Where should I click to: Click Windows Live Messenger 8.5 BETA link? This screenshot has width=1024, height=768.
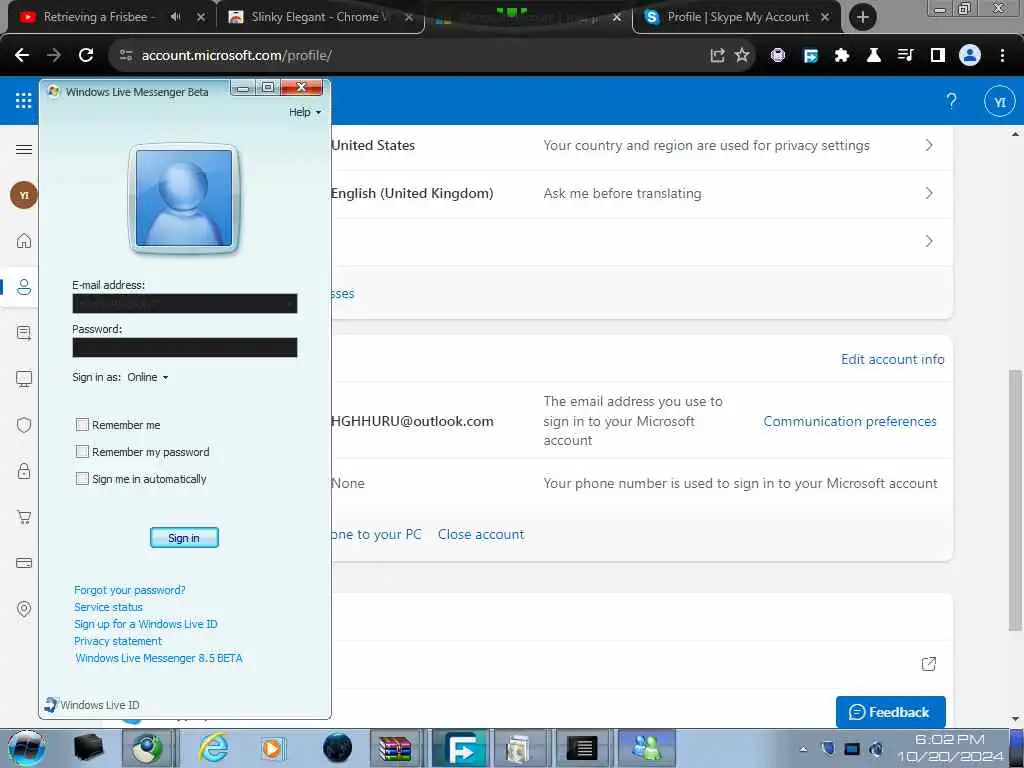[159, 658]
